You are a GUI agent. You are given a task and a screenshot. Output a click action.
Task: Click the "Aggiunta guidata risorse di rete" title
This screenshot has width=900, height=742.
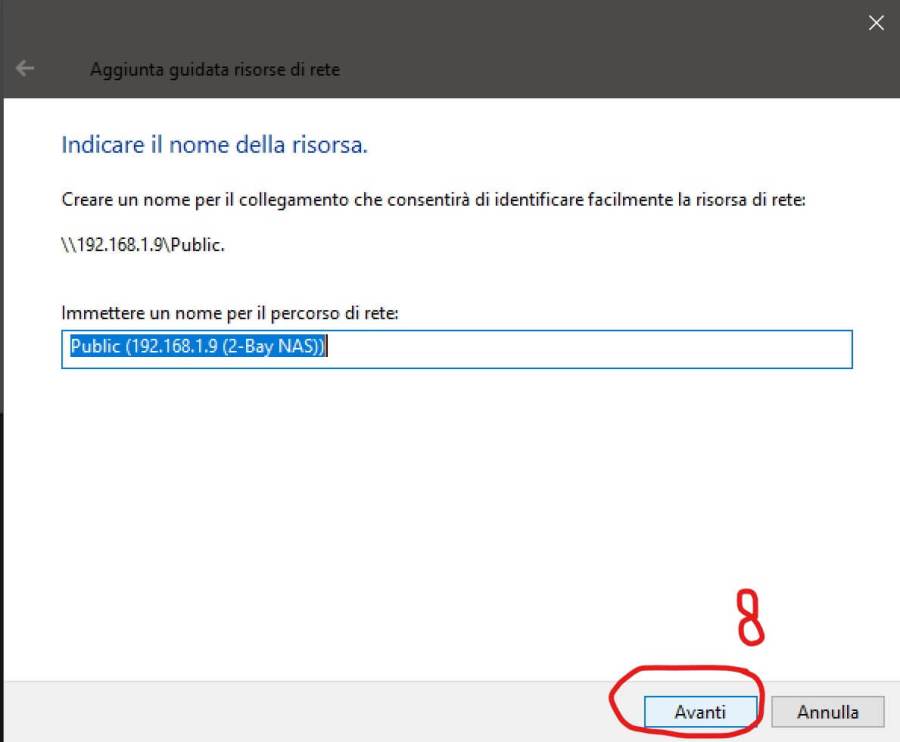click(x=215, y=70)
